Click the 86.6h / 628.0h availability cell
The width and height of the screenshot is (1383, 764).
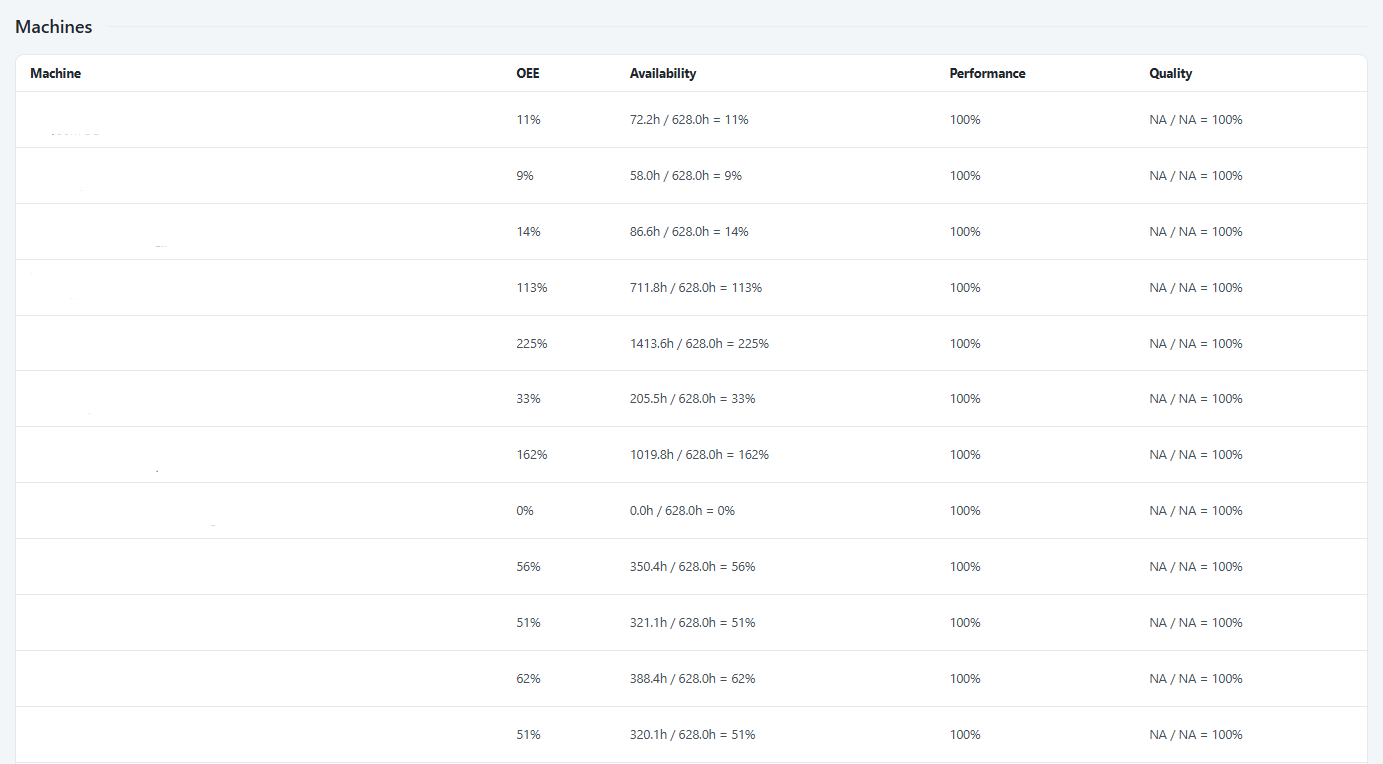(x=689, y=232)
